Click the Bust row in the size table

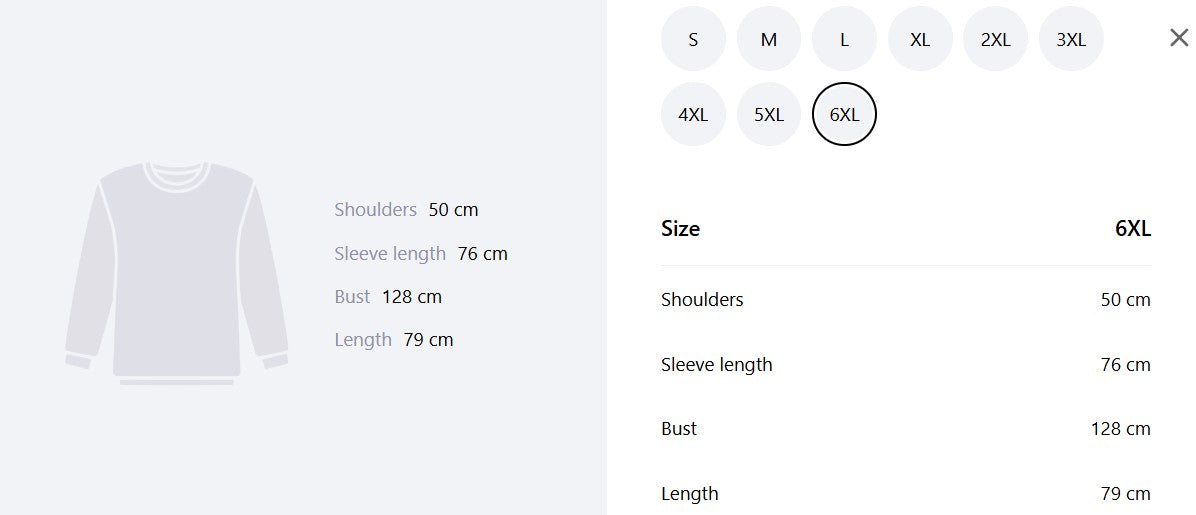coord(905,428)
